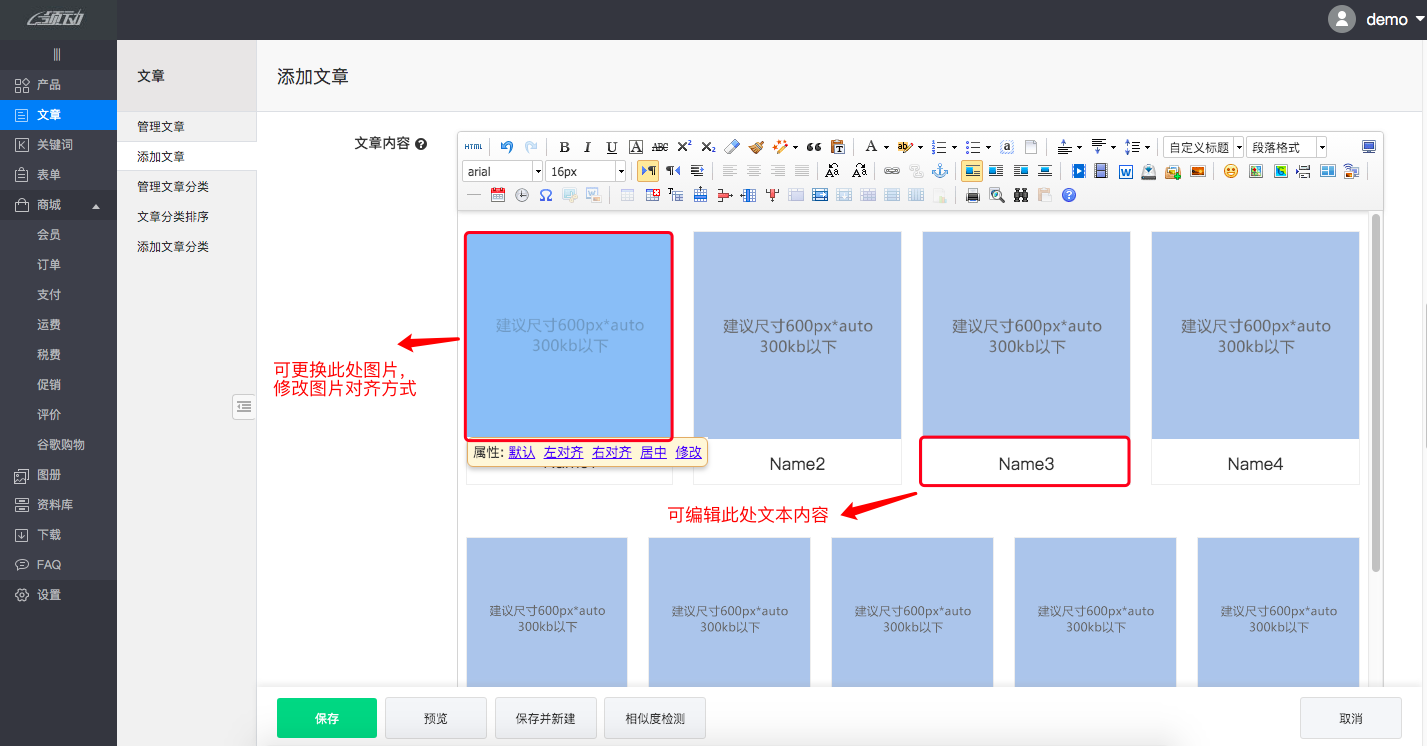Click the undo arrow in the editor toolbar
The height and width of the screenshot is (746, 1427).
[x=507, y=147]
